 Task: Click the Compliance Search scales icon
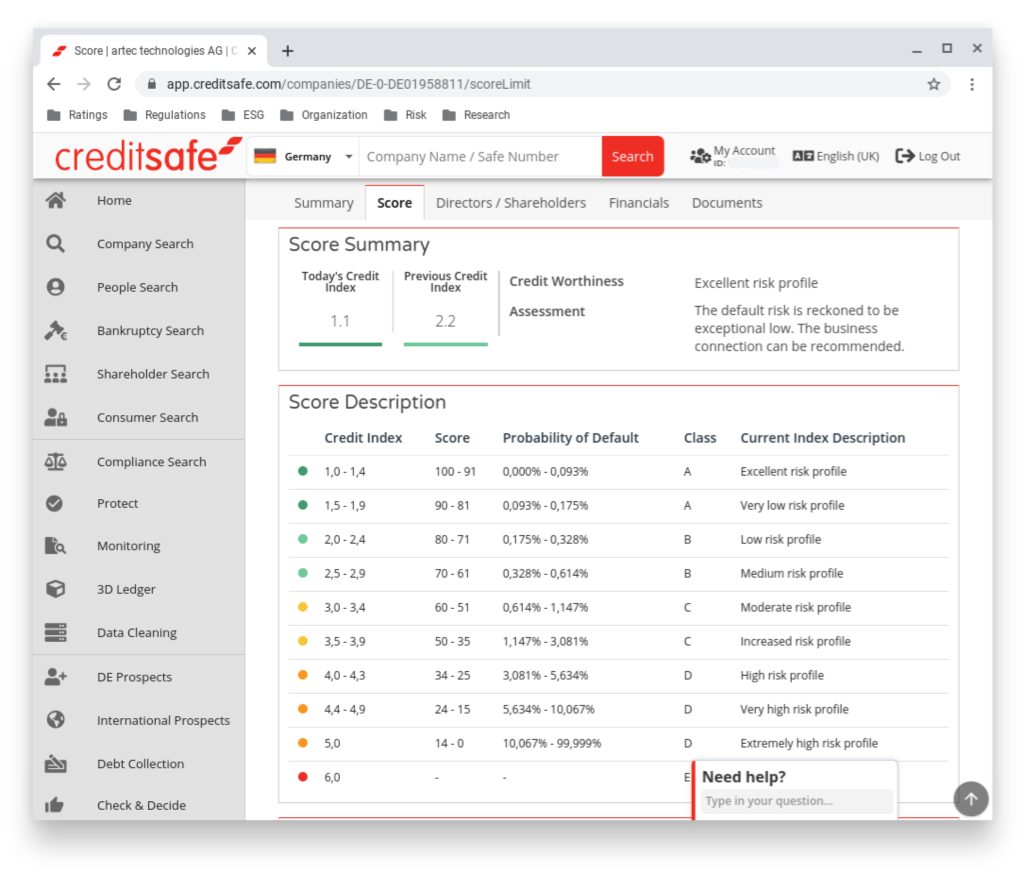56,462
